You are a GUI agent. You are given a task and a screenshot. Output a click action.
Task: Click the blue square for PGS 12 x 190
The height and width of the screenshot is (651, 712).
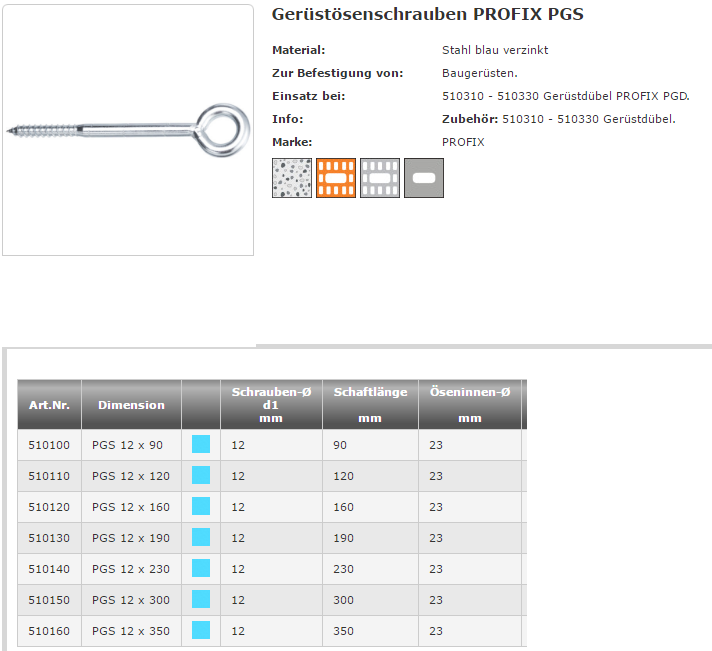click(201, 538)
